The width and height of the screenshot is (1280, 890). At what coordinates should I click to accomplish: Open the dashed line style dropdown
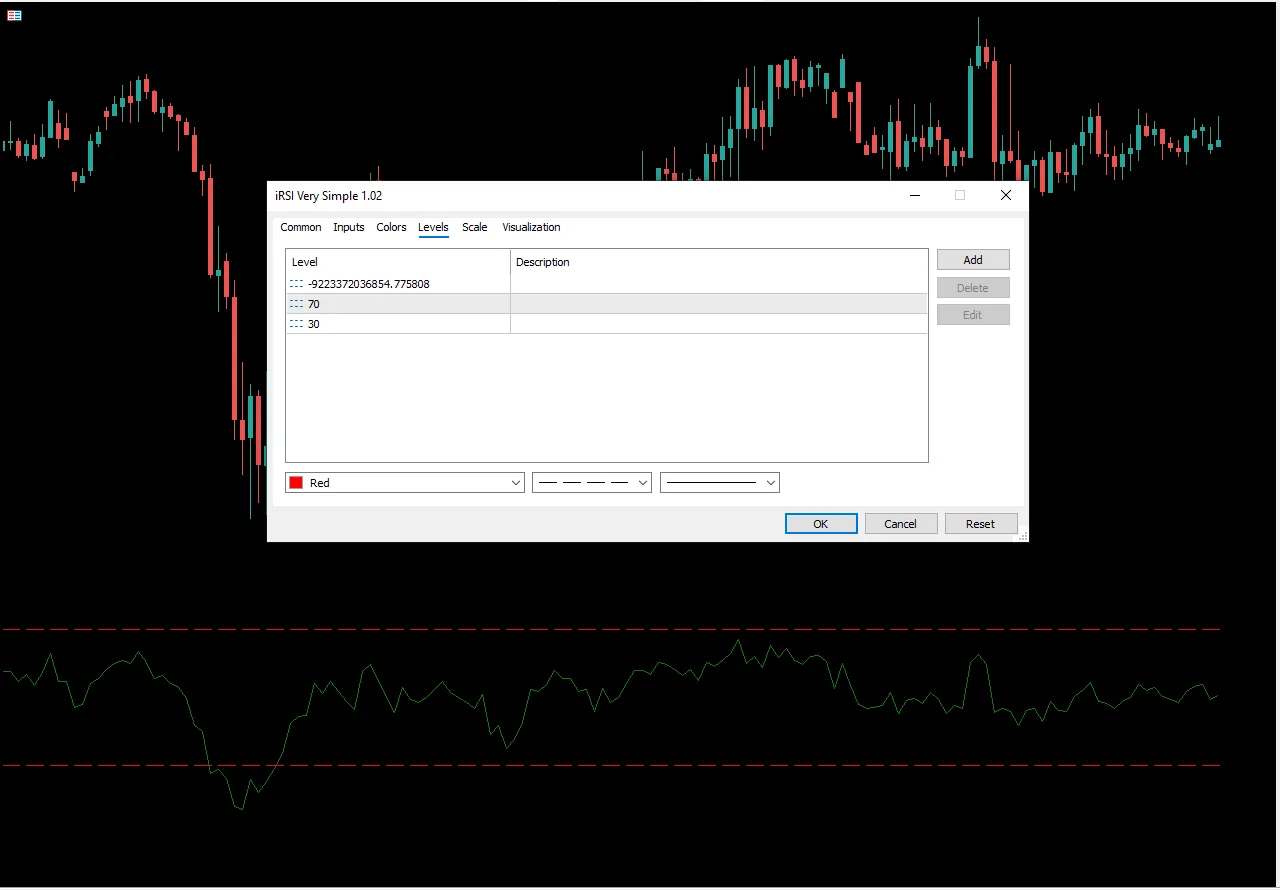[592, 483]
